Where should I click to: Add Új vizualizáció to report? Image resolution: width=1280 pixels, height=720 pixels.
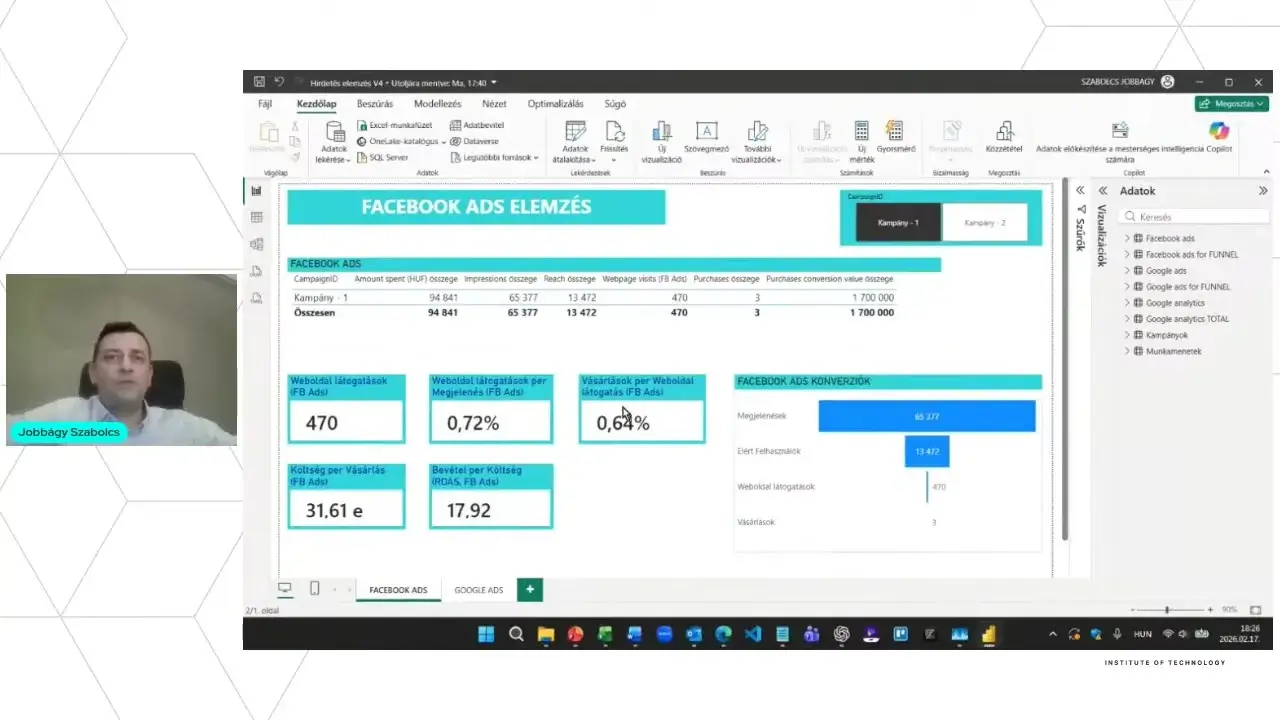coord(661,142)
